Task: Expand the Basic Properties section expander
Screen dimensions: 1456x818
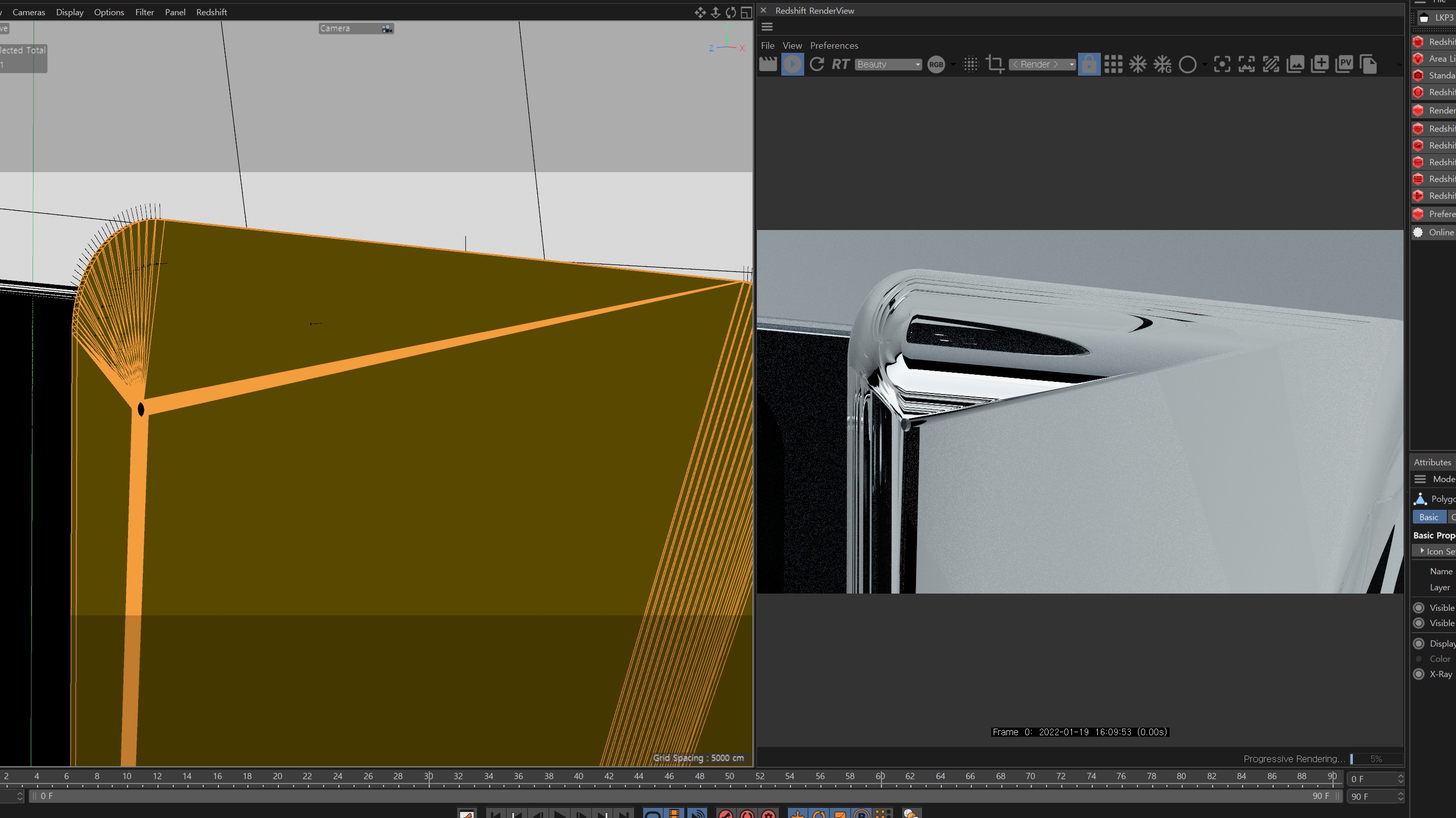Action: pos(1435,535)
